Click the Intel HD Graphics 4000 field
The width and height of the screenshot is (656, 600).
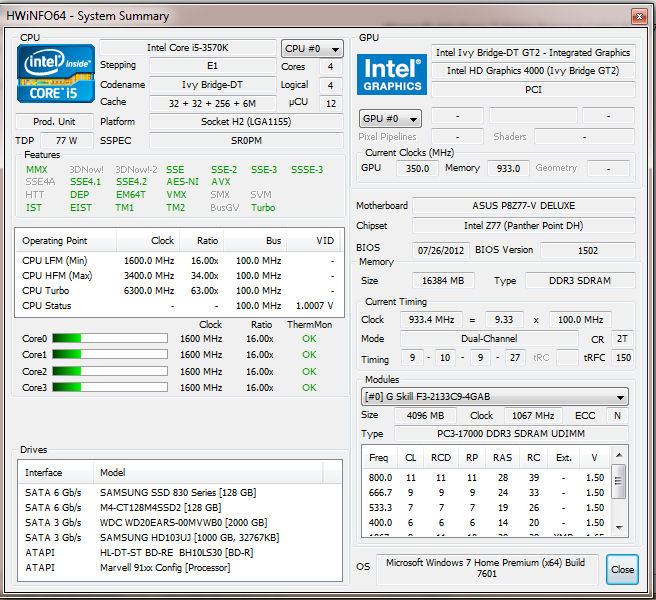tap(533, 71)
